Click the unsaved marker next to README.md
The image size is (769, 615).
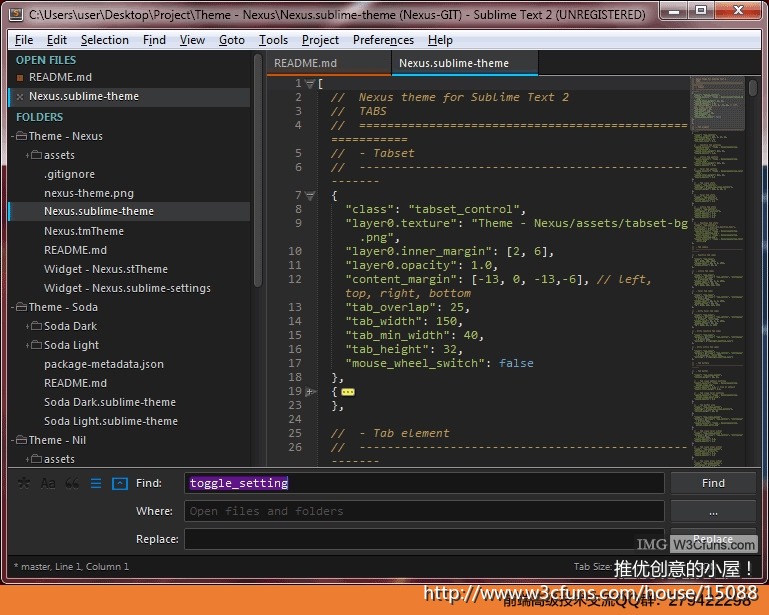(x=20, y=77)
